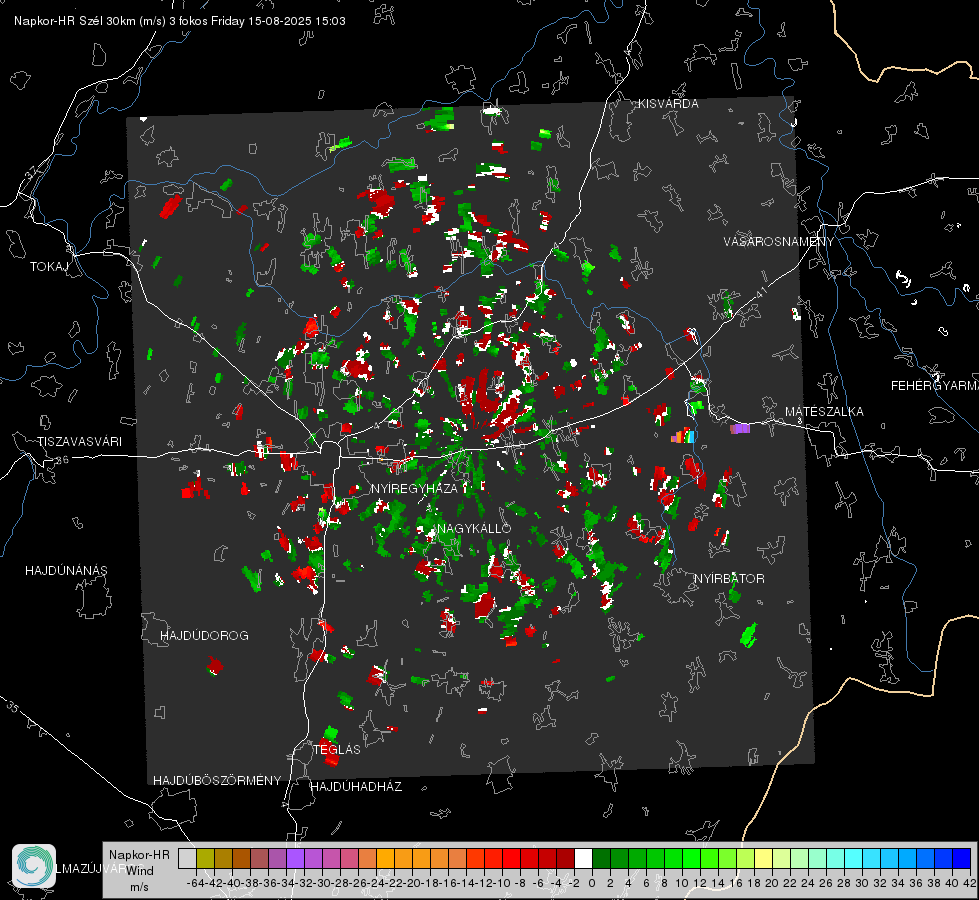The height and width of the screenshot is (900, 979).
Task: Click the MÁTÉSZALKA town label
Action: [824, 412]
